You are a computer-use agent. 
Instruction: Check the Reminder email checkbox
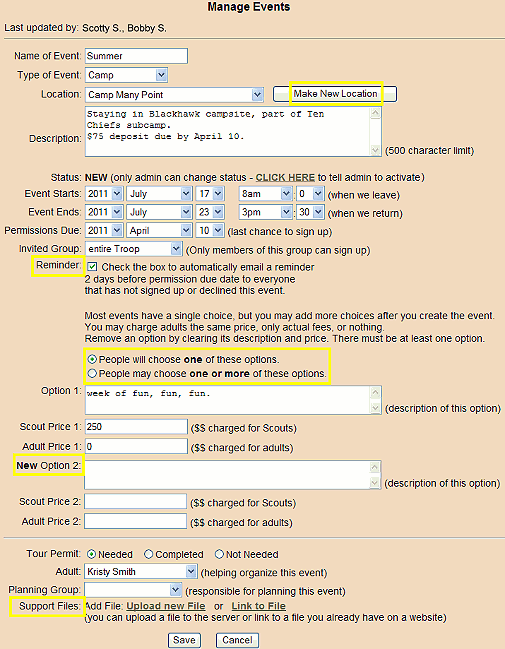(x=92, y=267)
